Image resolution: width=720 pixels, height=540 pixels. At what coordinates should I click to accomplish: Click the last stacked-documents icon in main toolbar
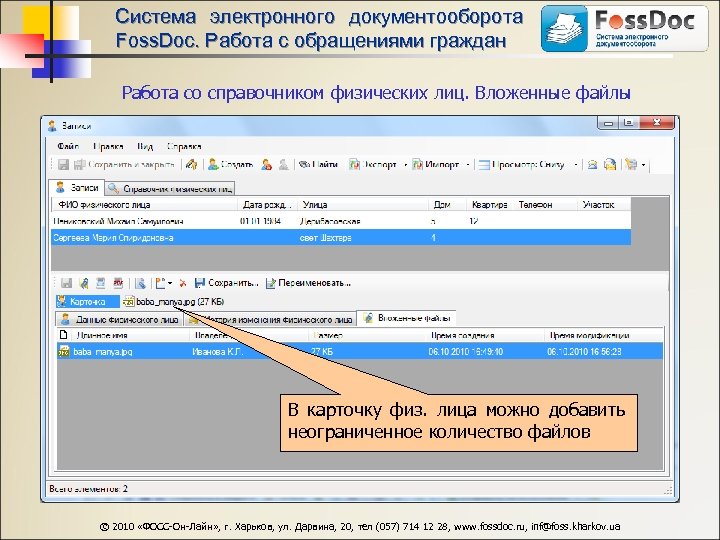(632, 164)
